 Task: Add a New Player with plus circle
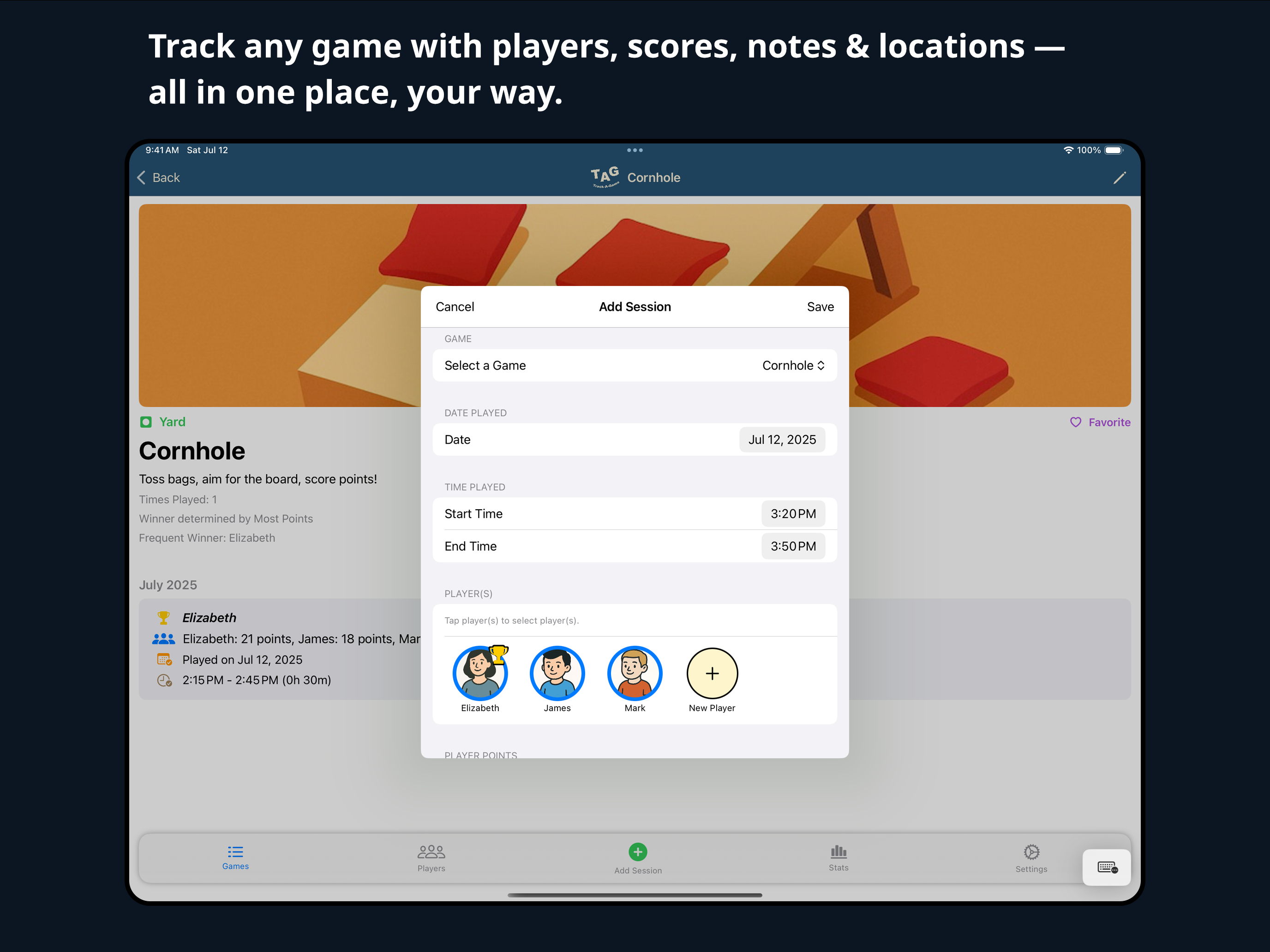[712, 673]
